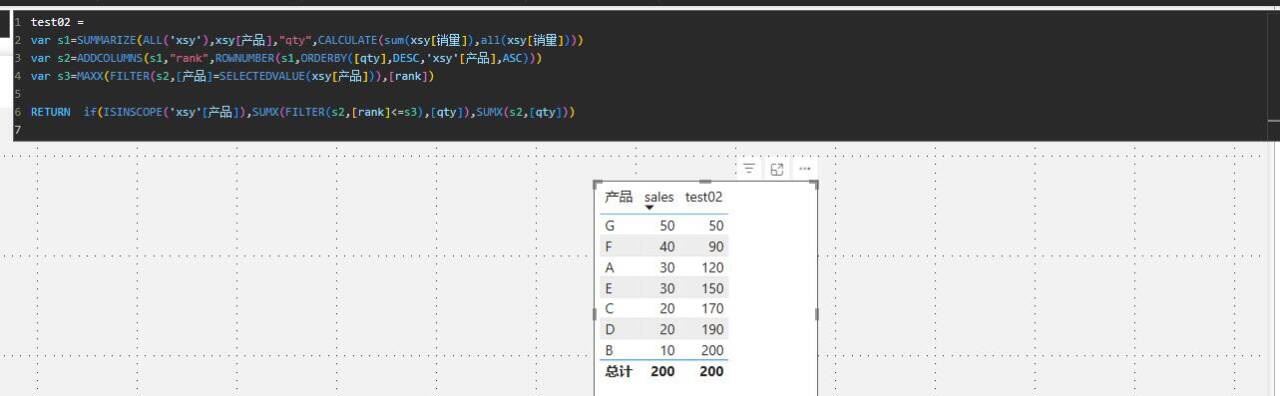
Task: Click row B value 200 in test02
Action: click(x=711, y=350)
